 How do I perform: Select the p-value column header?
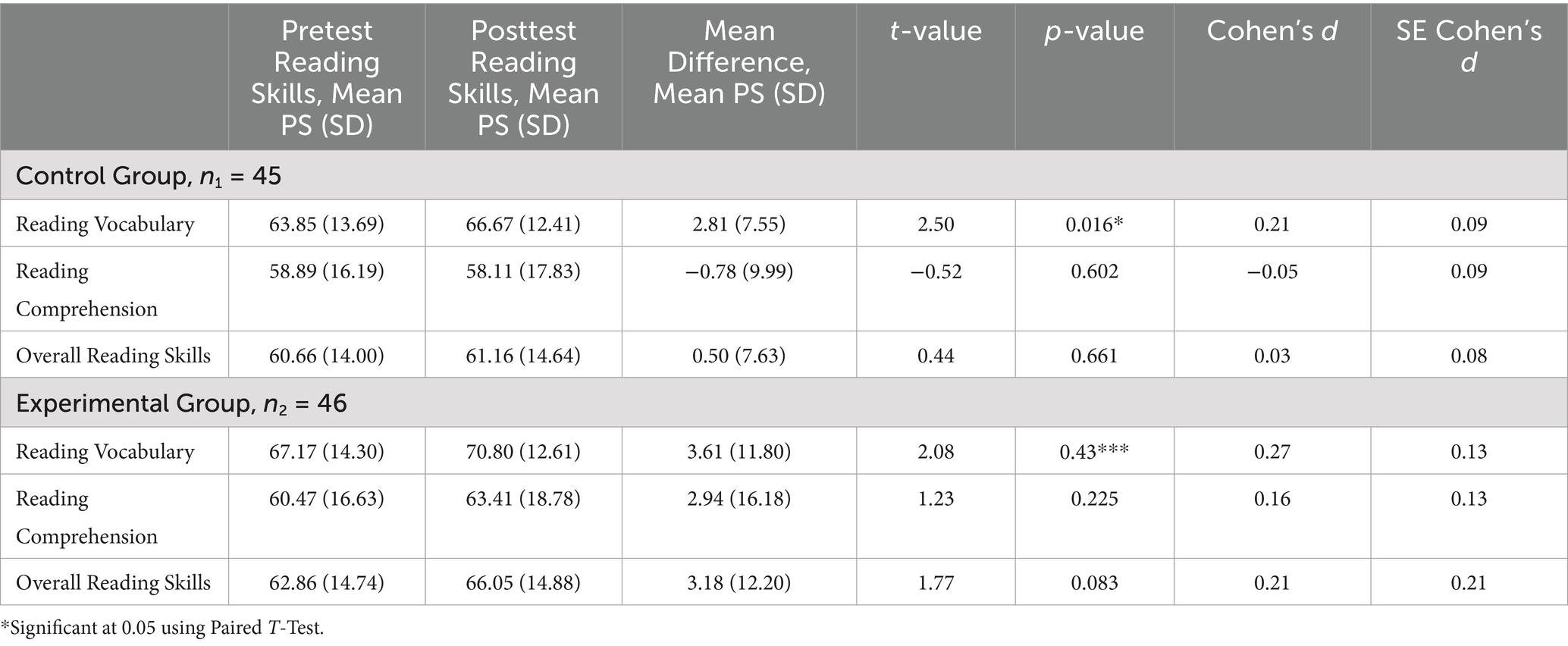1094,31
